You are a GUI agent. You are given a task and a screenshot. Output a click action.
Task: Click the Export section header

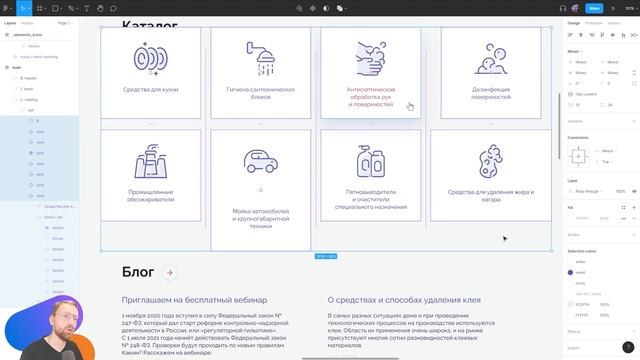coord(573,348)
